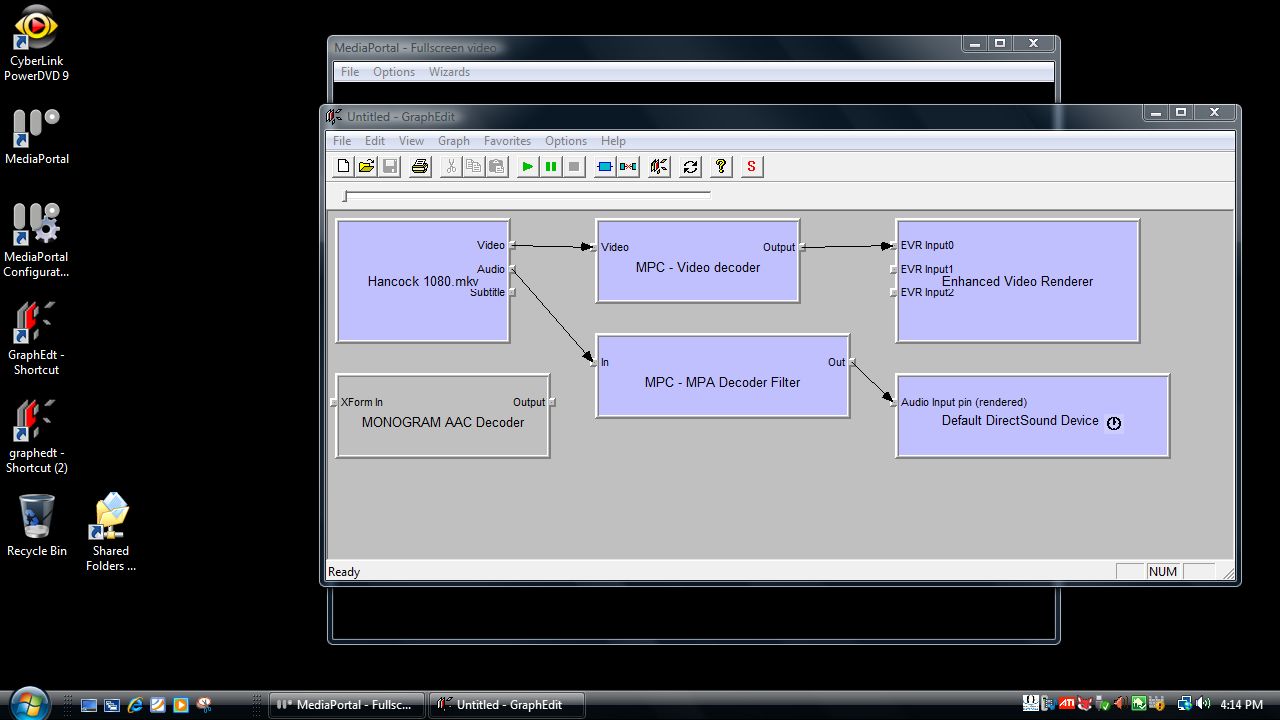Click the seek bar slider handle

(345, 196)
